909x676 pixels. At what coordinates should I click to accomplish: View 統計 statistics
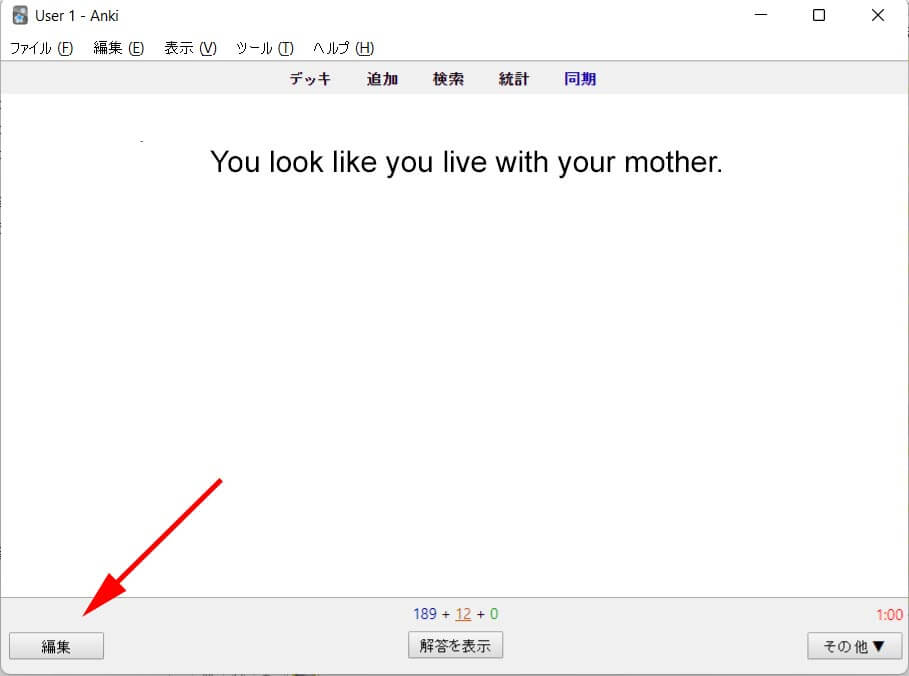pos(514,79)
